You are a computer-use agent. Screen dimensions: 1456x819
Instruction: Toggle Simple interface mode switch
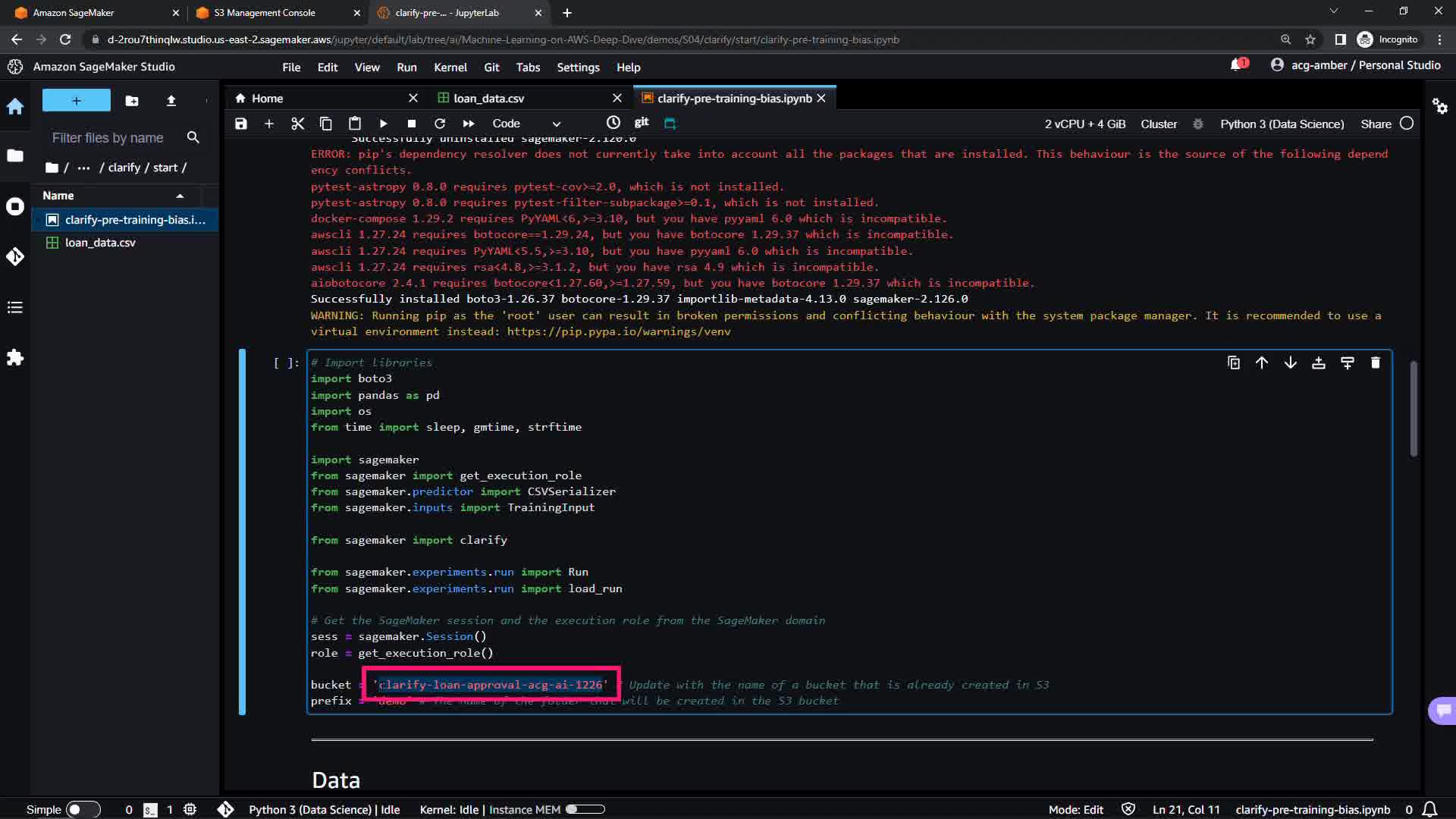pos(83,809)
